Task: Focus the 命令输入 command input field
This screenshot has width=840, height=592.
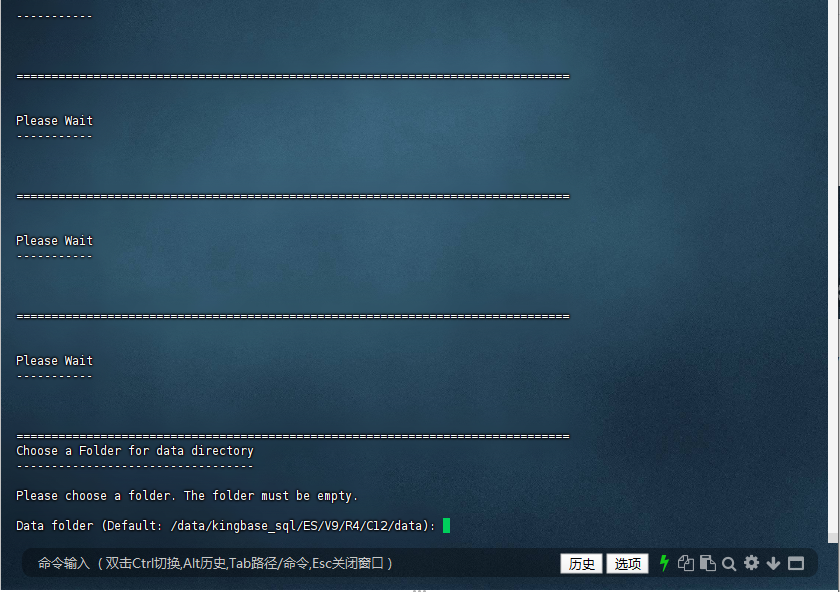Action: [289, 564]
